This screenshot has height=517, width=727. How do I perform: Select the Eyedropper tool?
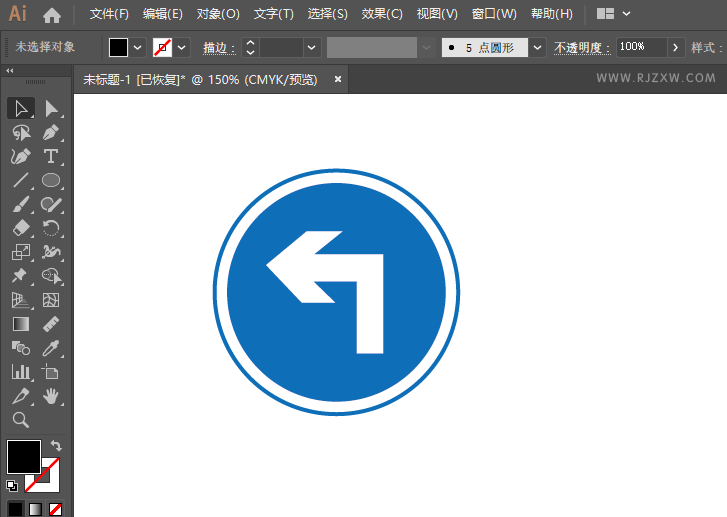pyautogui.click(x=51, y=348)
